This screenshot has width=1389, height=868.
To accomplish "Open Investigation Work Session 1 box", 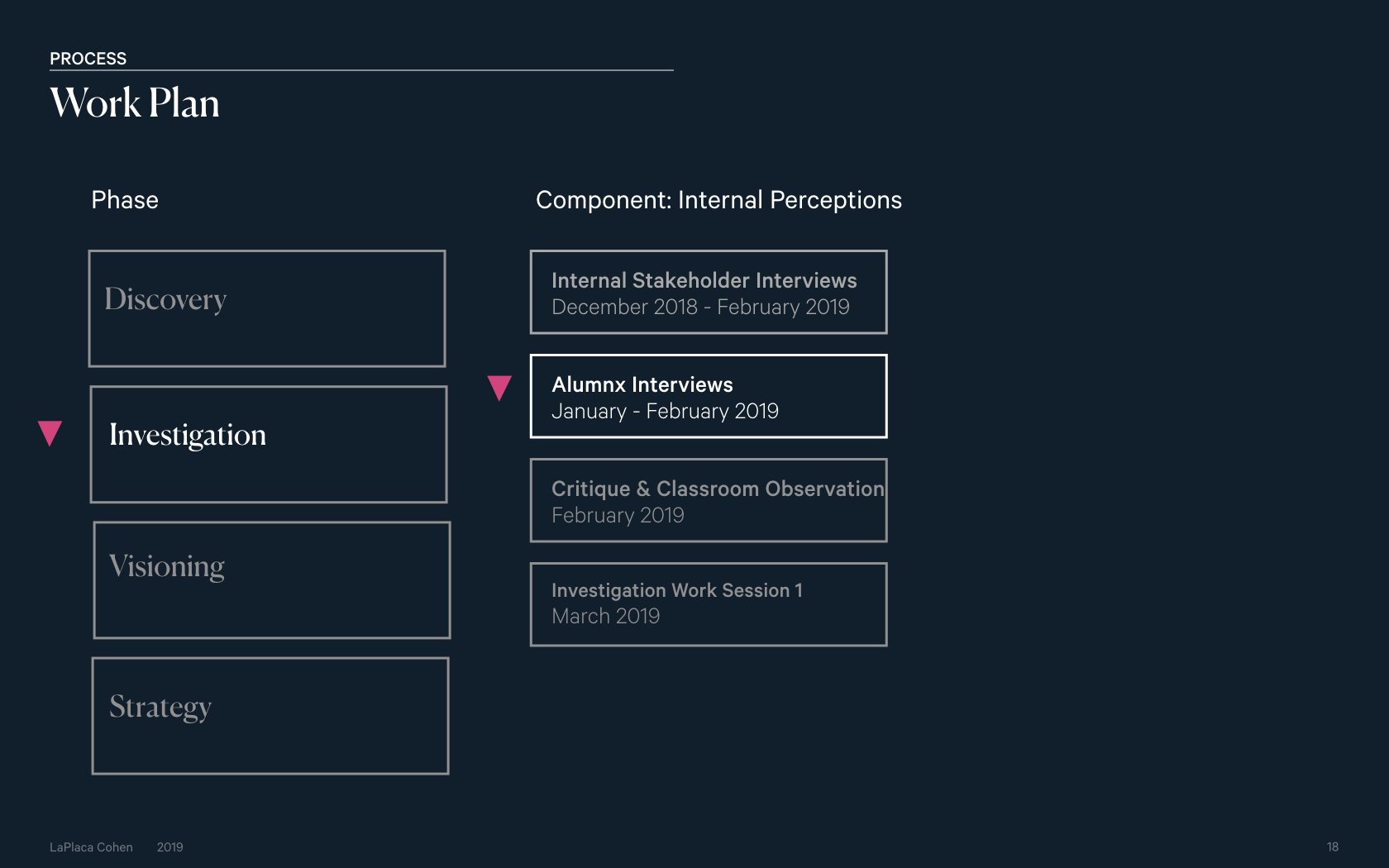I will [709, 604].
